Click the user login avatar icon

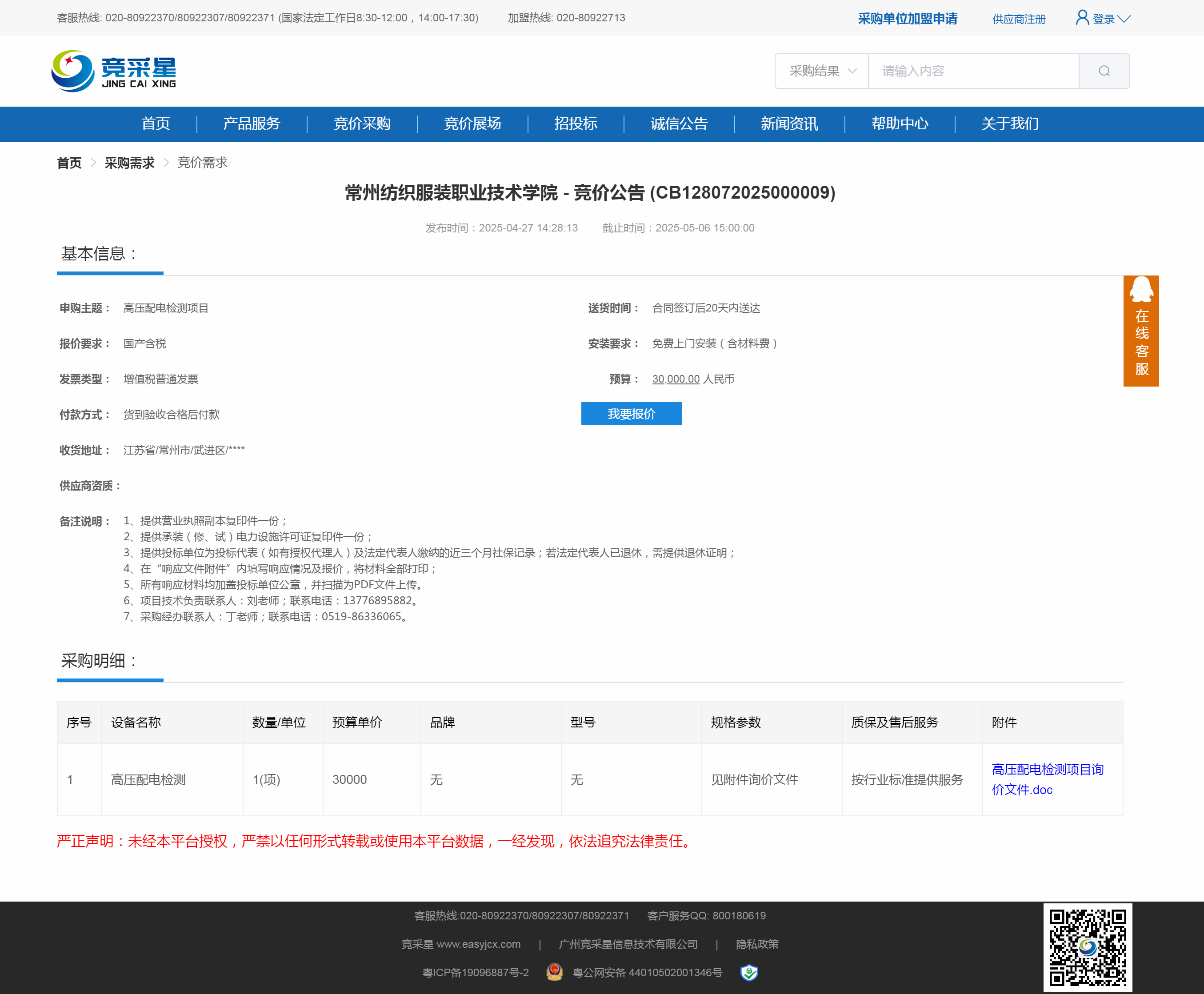[1082, 18]
